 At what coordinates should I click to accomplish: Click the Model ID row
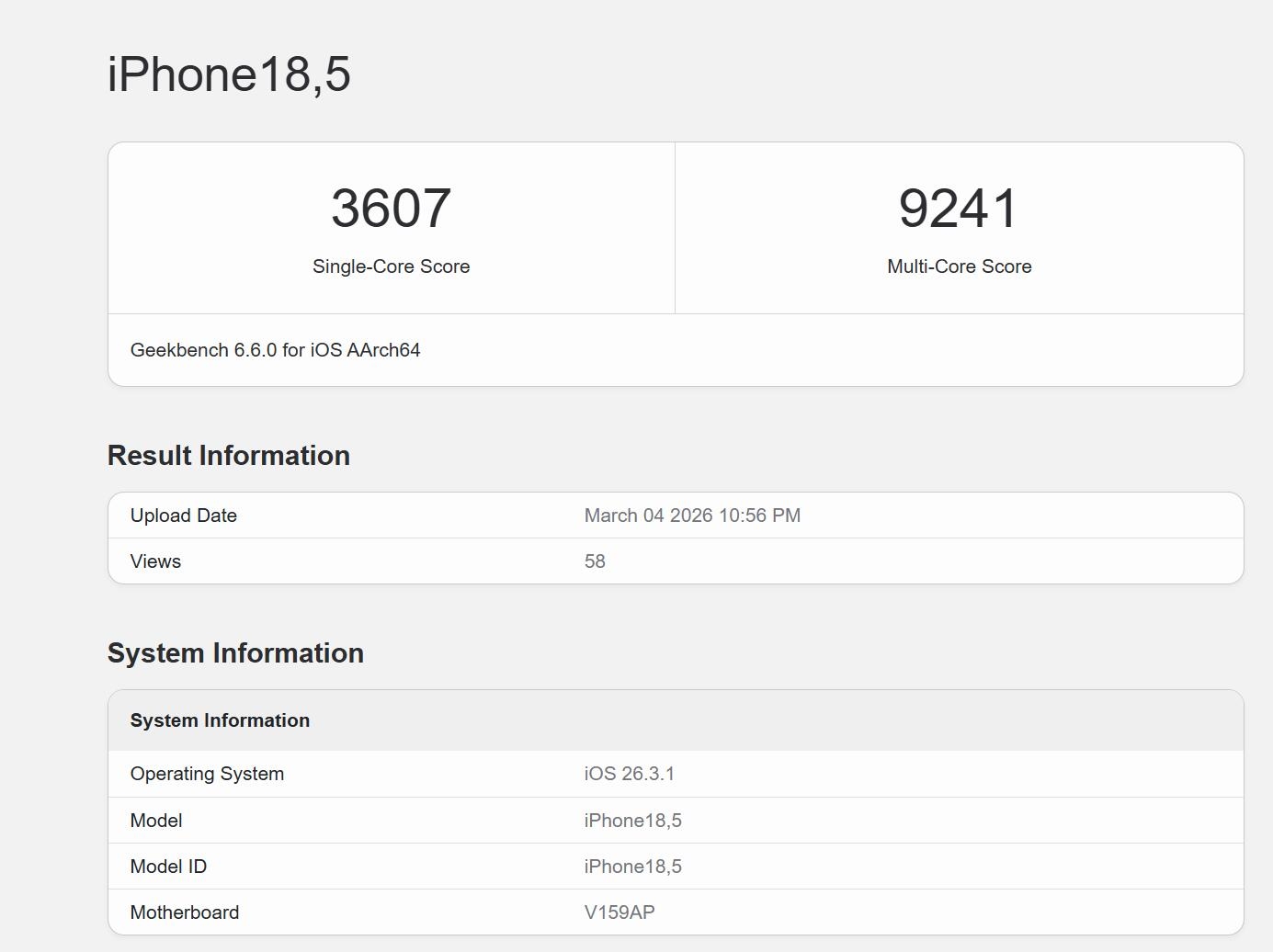pyautogui.click(x=368, y=866)
